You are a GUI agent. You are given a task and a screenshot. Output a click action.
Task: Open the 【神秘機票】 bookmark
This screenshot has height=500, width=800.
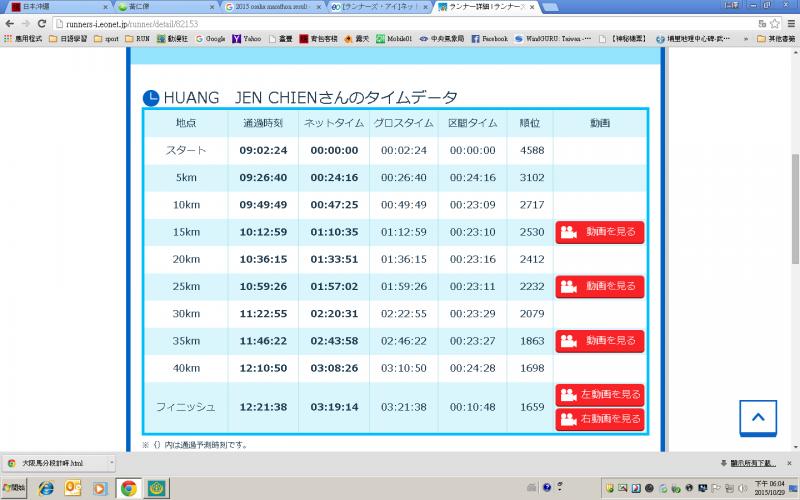click(623, 39)
